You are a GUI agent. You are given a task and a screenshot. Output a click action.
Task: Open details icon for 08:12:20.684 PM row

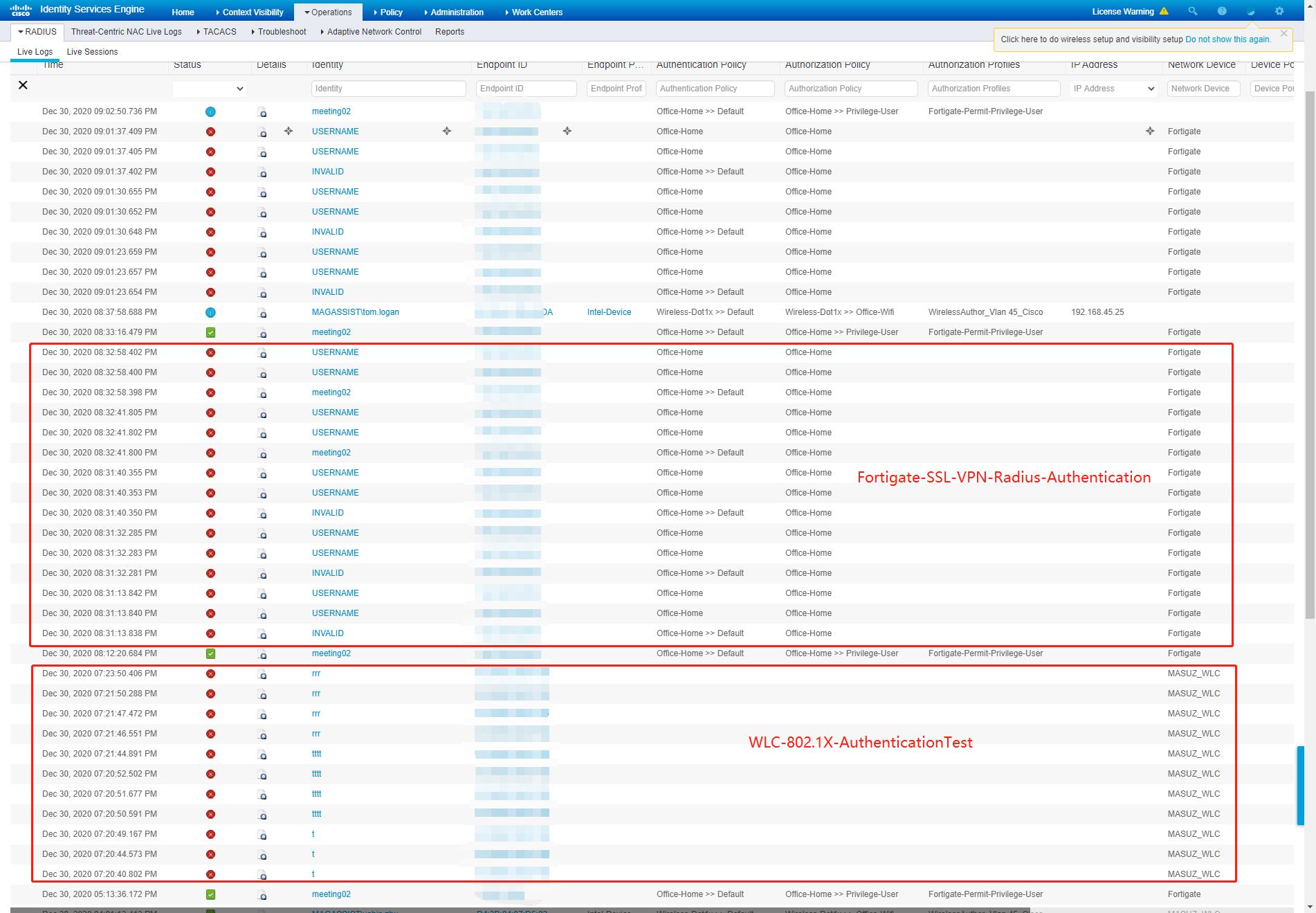coord(262,654)
